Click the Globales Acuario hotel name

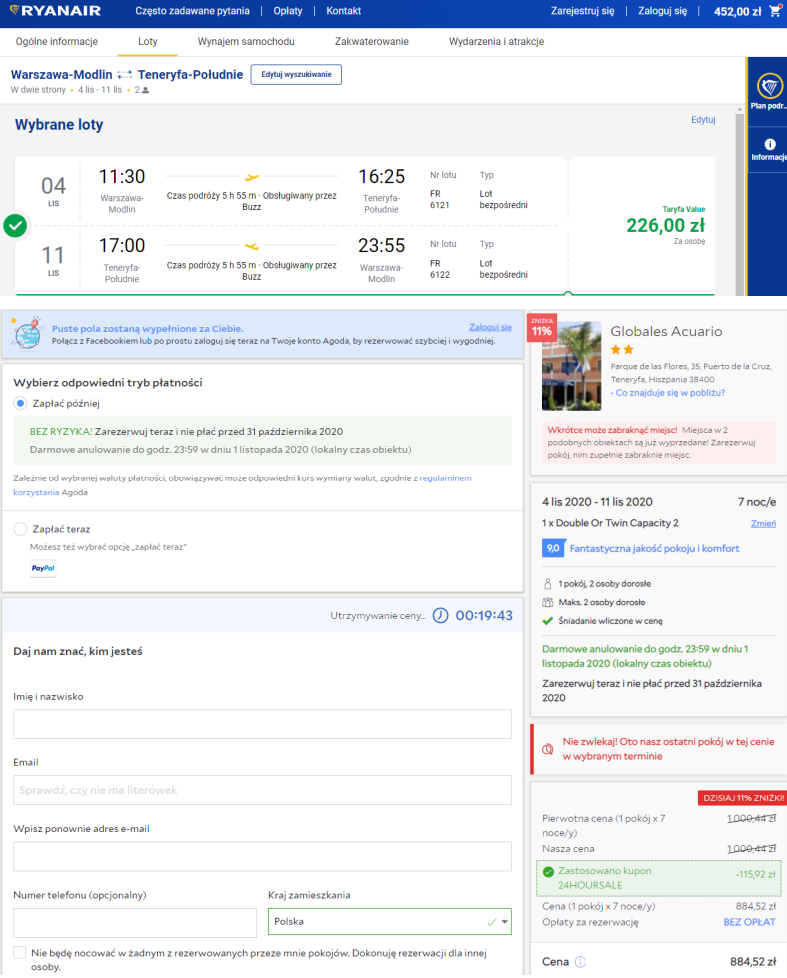(x=666, y=331)
